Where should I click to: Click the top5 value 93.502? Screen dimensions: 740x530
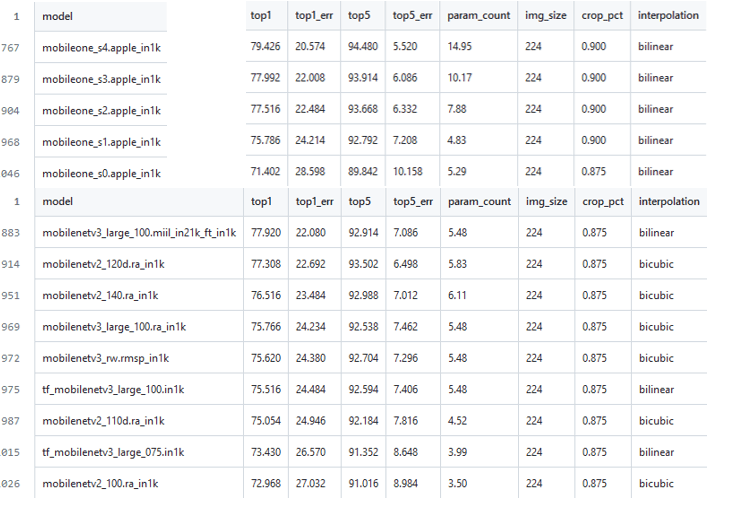(x=363, y=264)
